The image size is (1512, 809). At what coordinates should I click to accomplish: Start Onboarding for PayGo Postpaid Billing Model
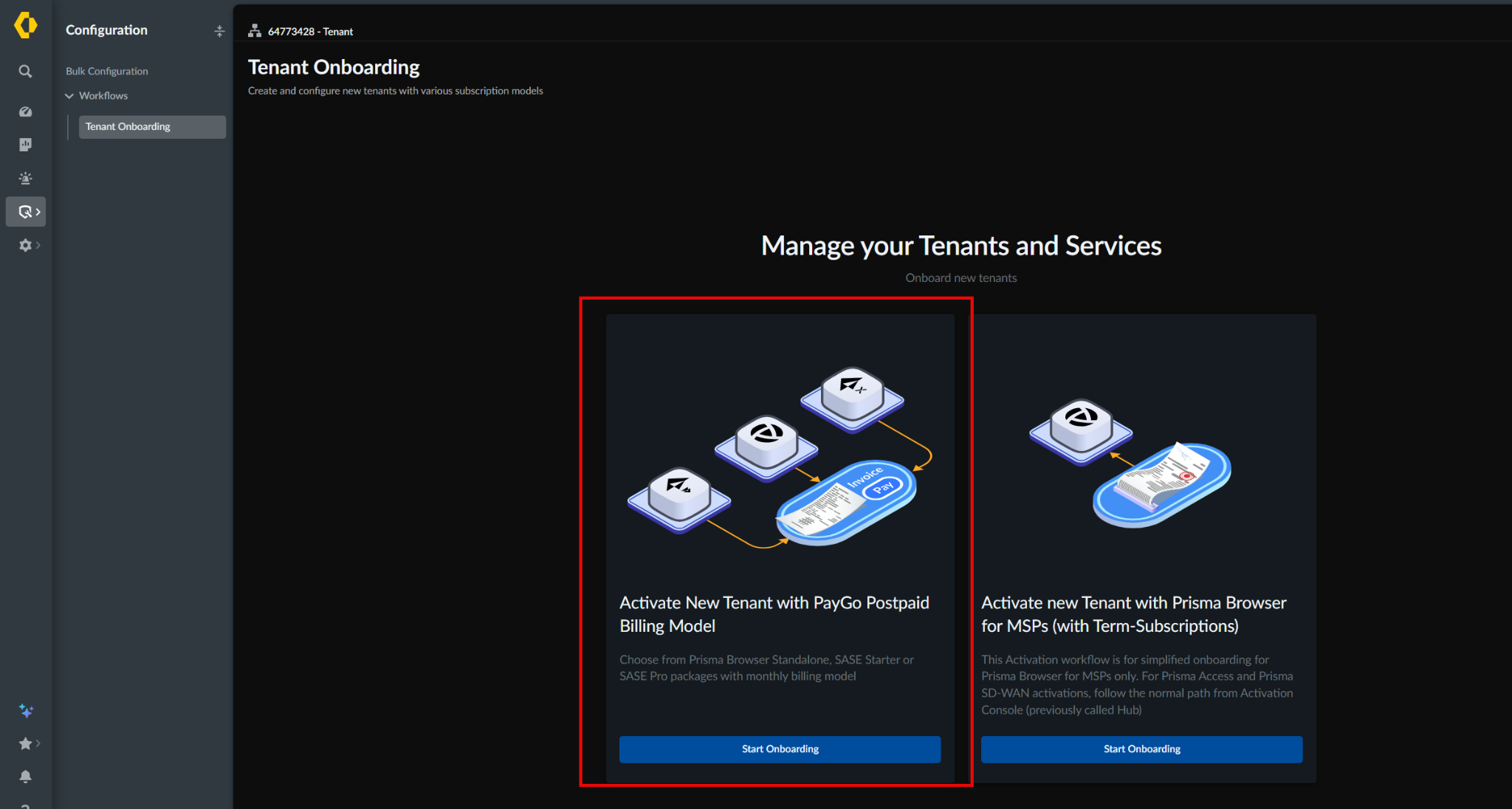coord(780,749)
